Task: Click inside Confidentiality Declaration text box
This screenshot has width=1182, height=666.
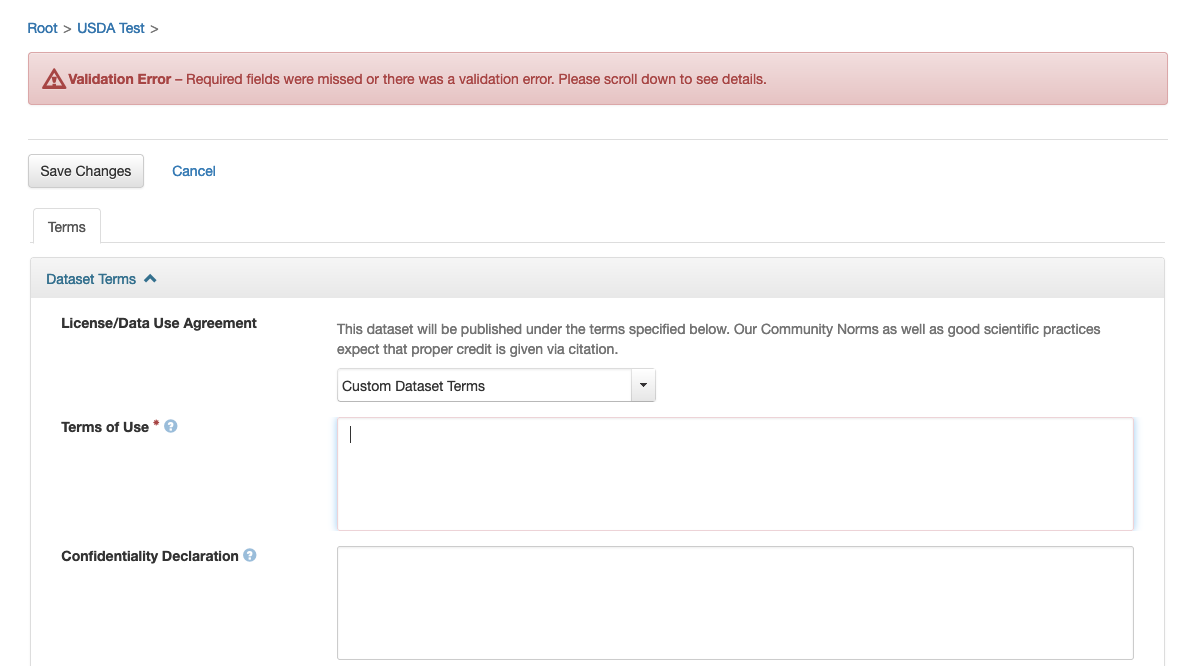Action: click(x=735, y=602)
